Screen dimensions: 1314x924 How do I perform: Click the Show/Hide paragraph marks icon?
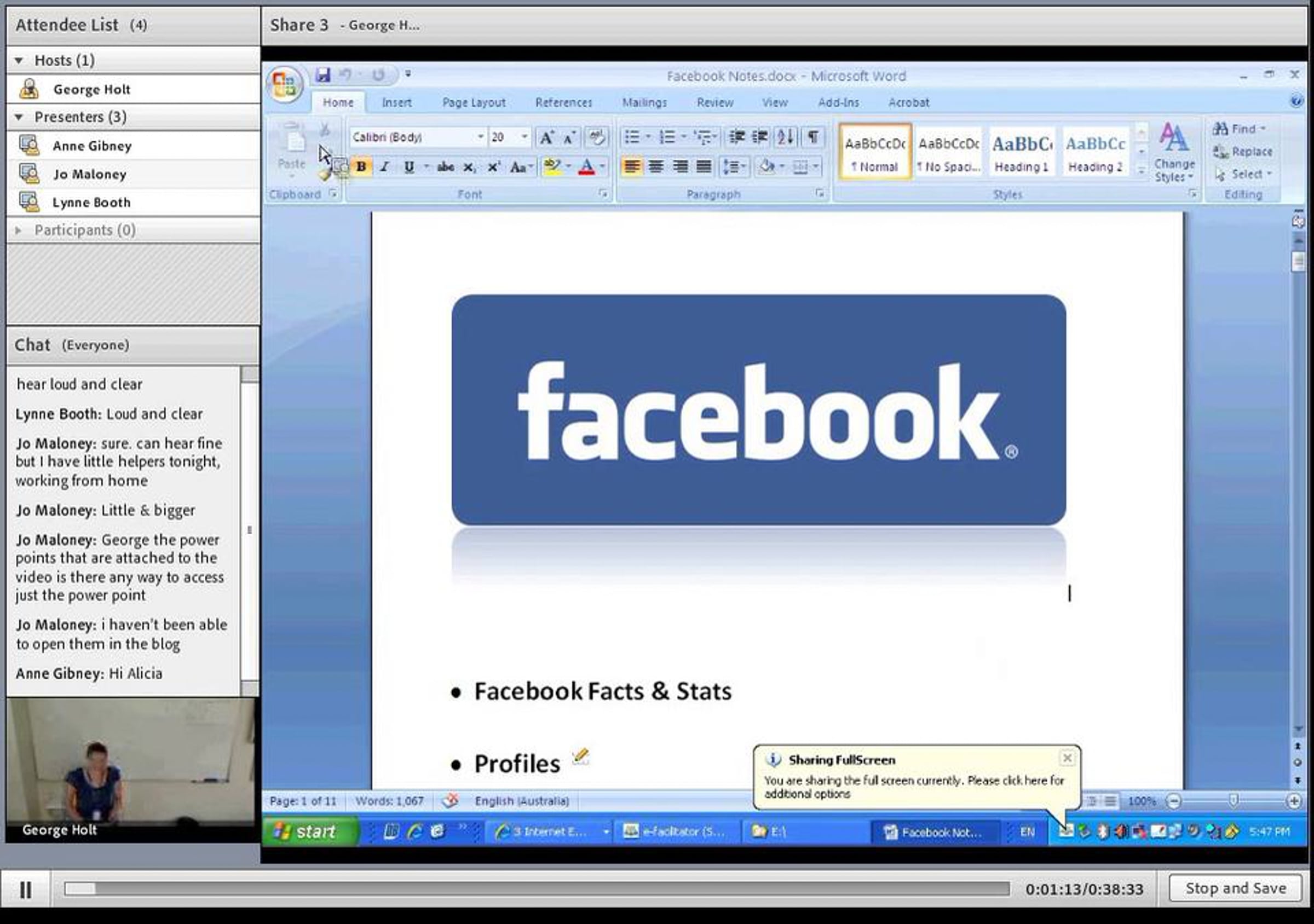click(812, 137)
